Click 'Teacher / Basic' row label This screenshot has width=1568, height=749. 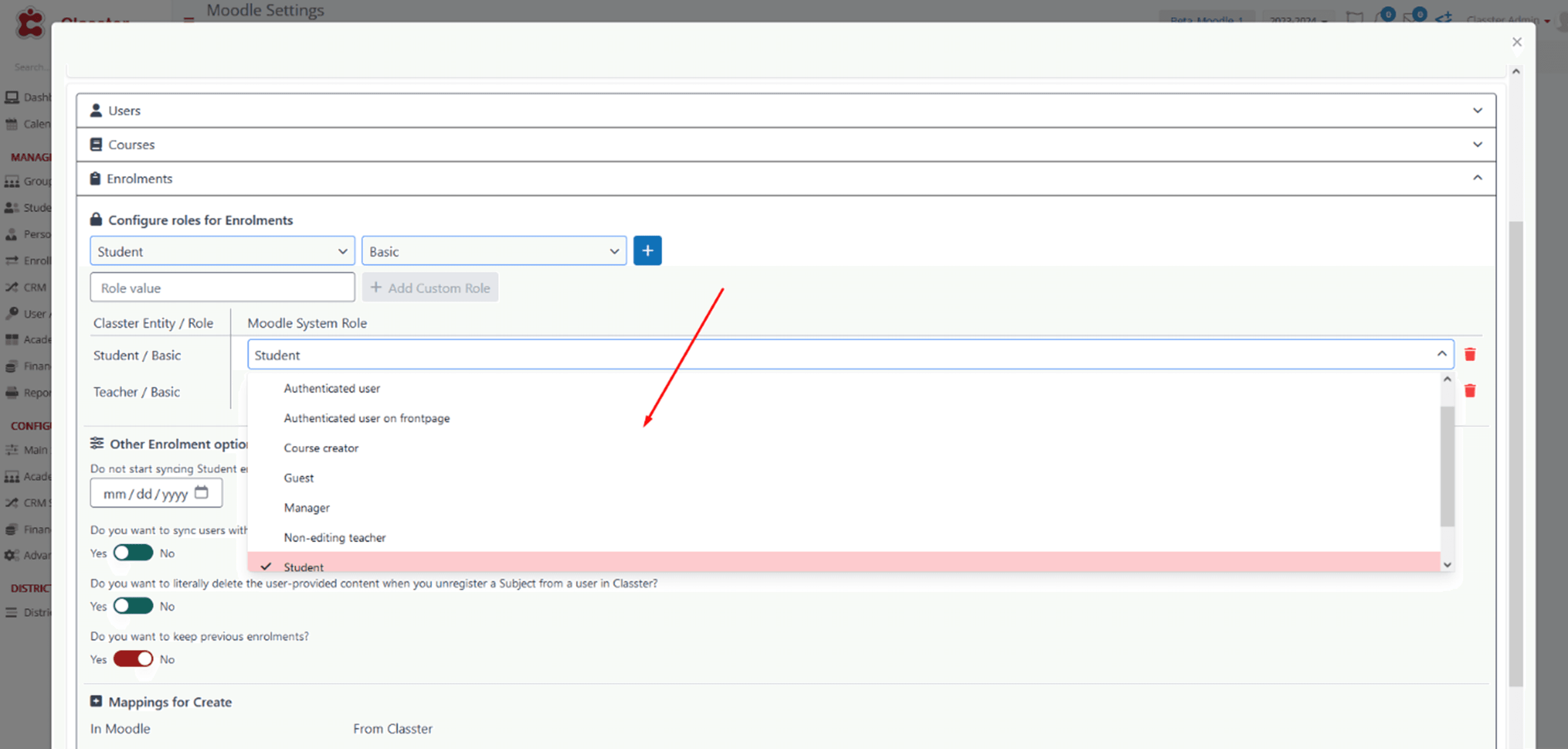(137, 392)
